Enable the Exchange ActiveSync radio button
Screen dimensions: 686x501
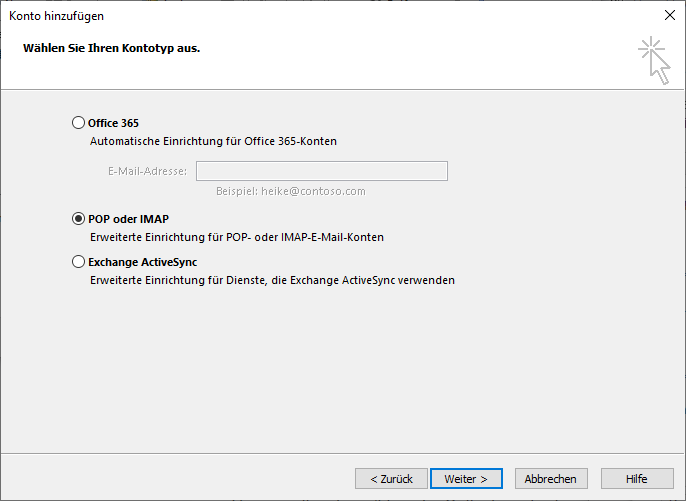point(79,262)
